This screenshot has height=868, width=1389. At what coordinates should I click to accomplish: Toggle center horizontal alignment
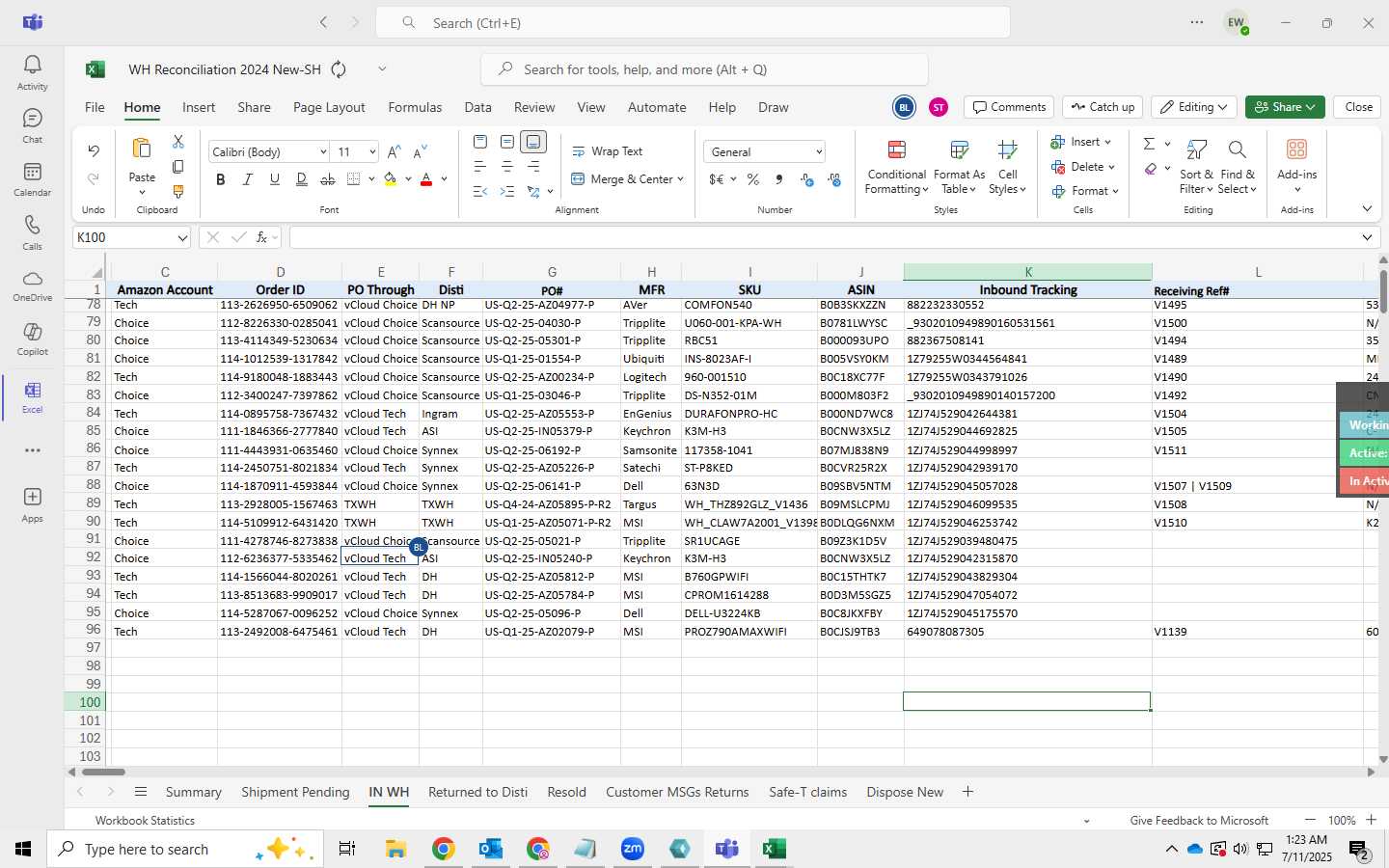507,167
